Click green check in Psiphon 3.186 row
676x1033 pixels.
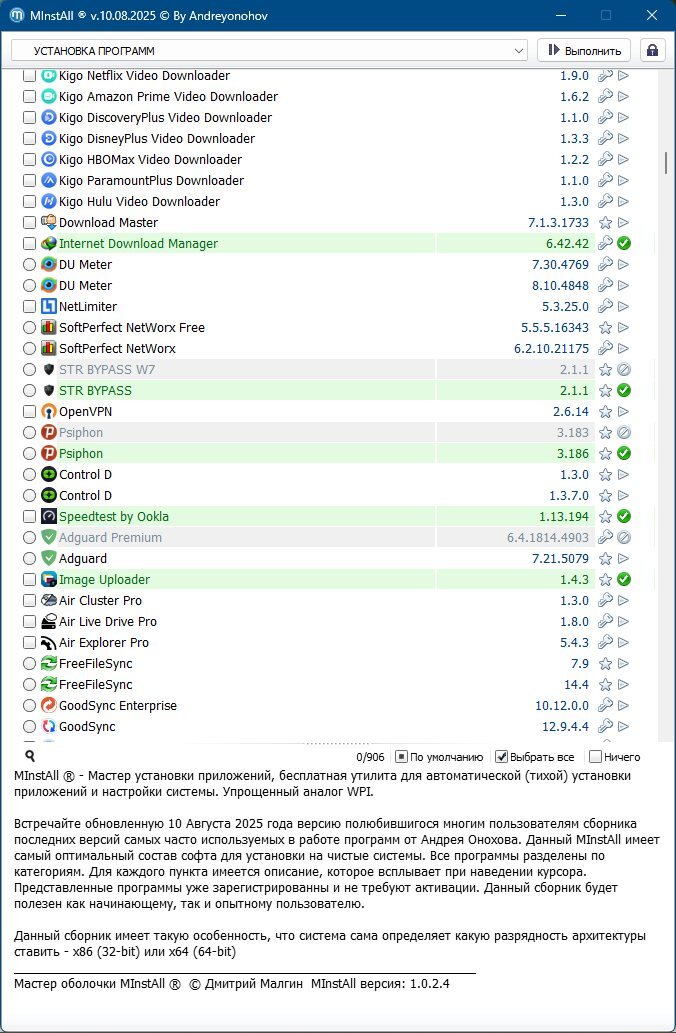coord(624,454)
